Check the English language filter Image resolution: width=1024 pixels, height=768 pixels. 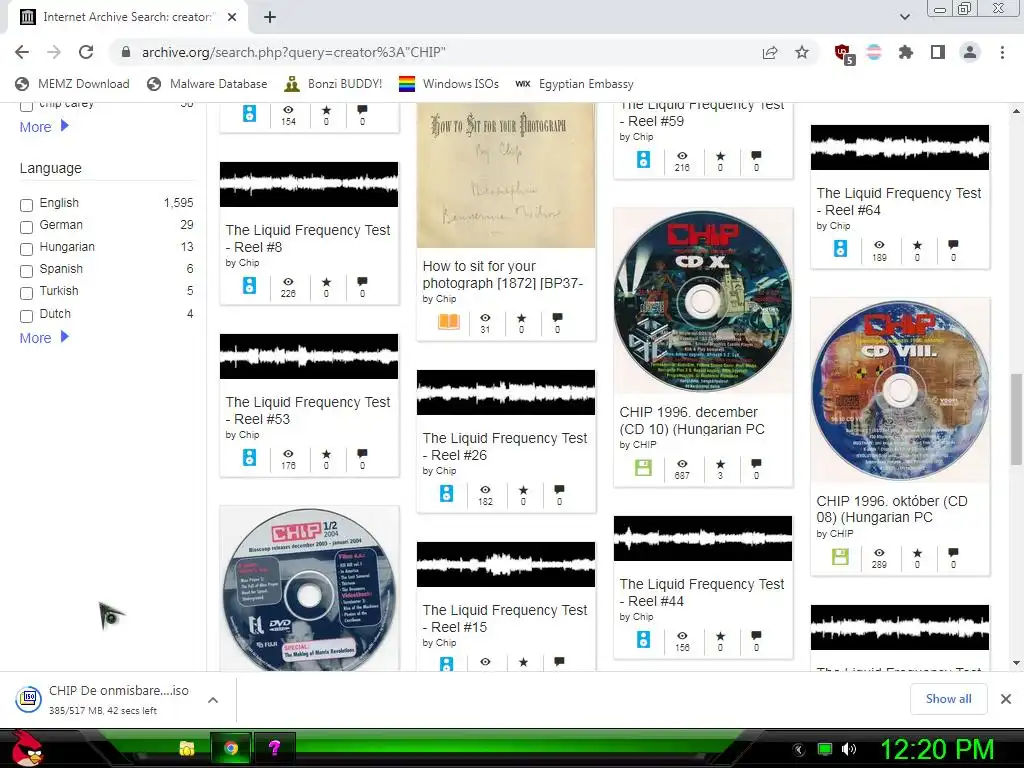(26, 205)
